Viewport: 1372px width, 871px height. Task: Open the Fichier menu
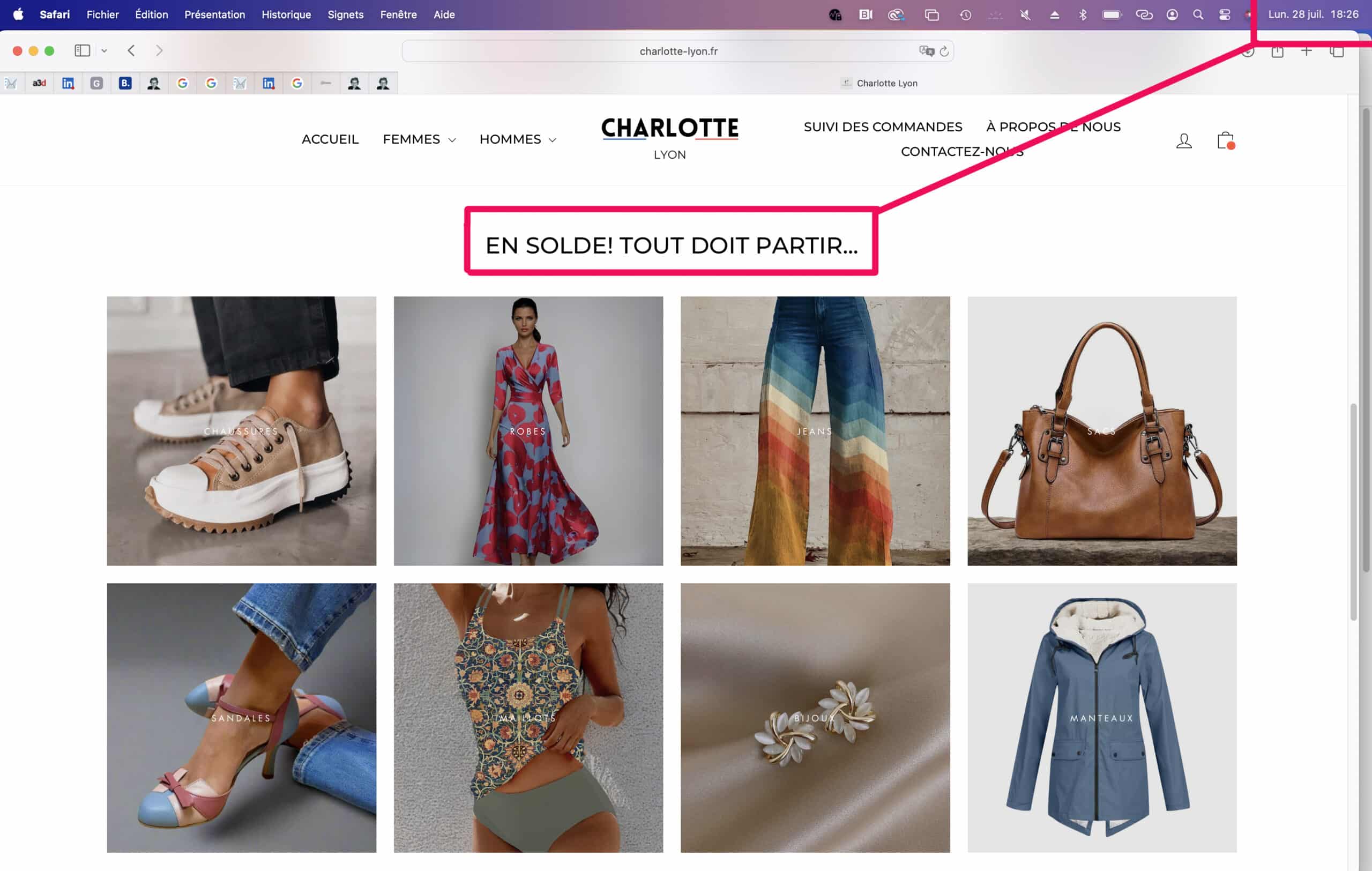tap(102, 14)
